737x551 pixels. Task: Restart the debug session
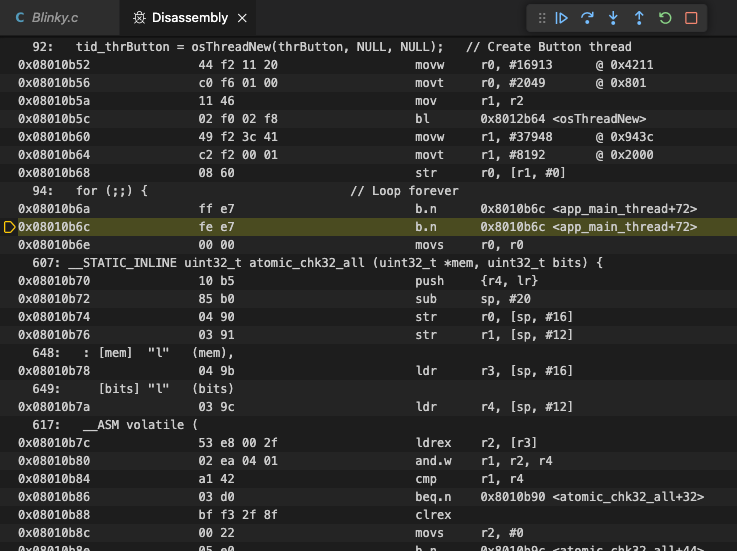pyautogui.click(x=665, y=18)
